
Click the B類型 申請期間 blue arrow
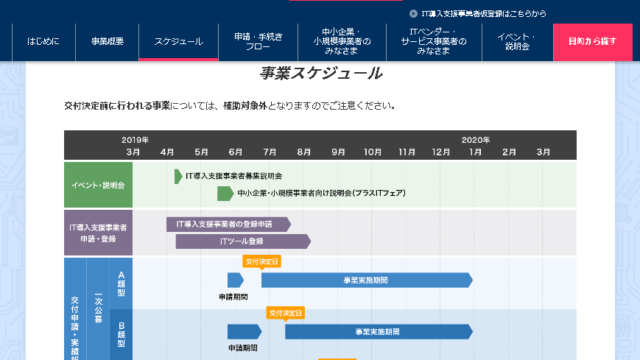point(244,332)
